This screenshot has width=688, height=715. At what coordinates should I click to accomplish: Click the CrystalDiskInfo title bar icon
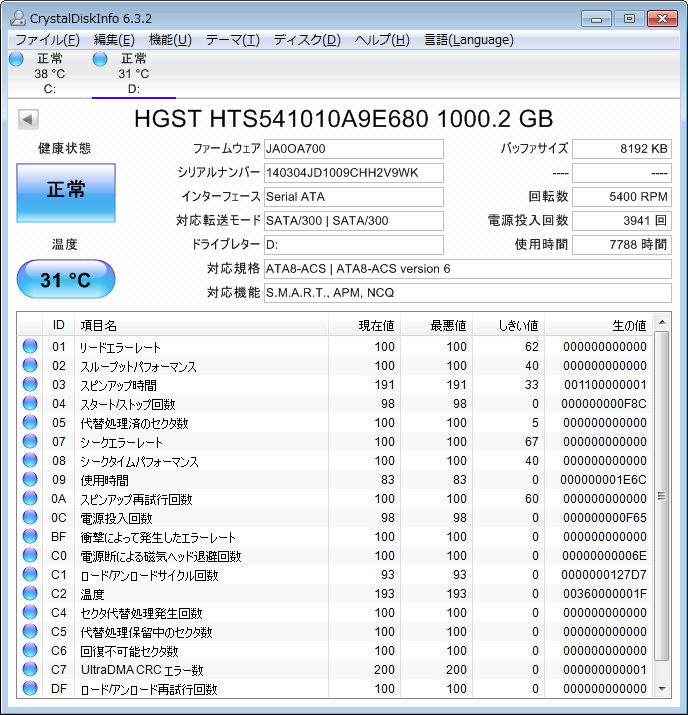tap(18, 18)
